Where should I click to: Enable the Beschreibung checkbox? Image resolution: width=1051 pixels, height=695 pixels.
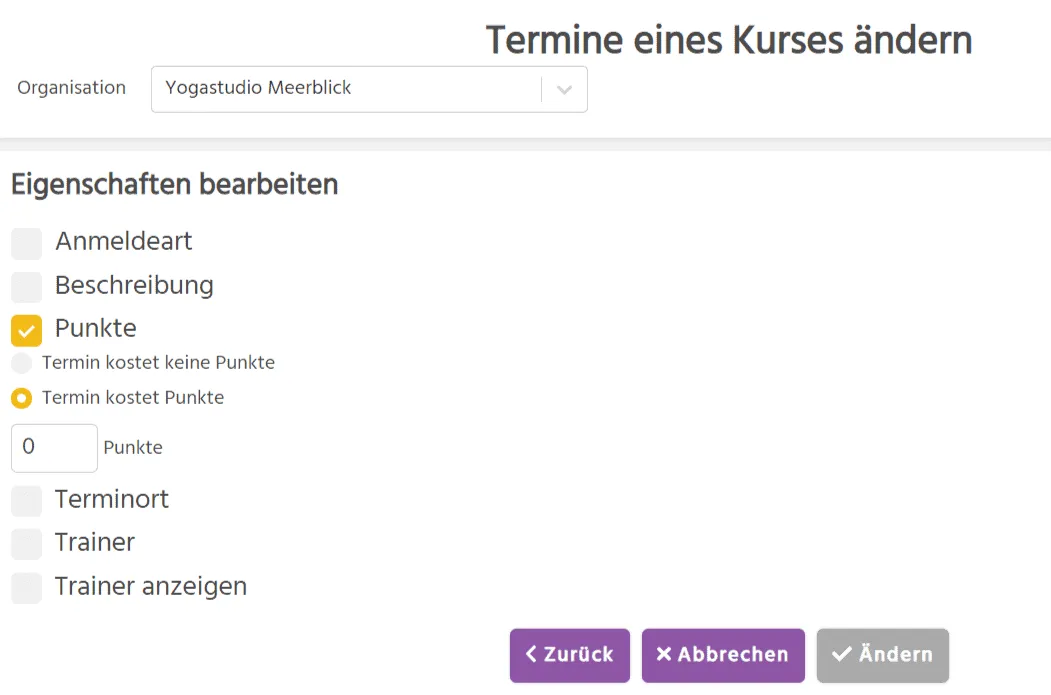tap(26, 285)
